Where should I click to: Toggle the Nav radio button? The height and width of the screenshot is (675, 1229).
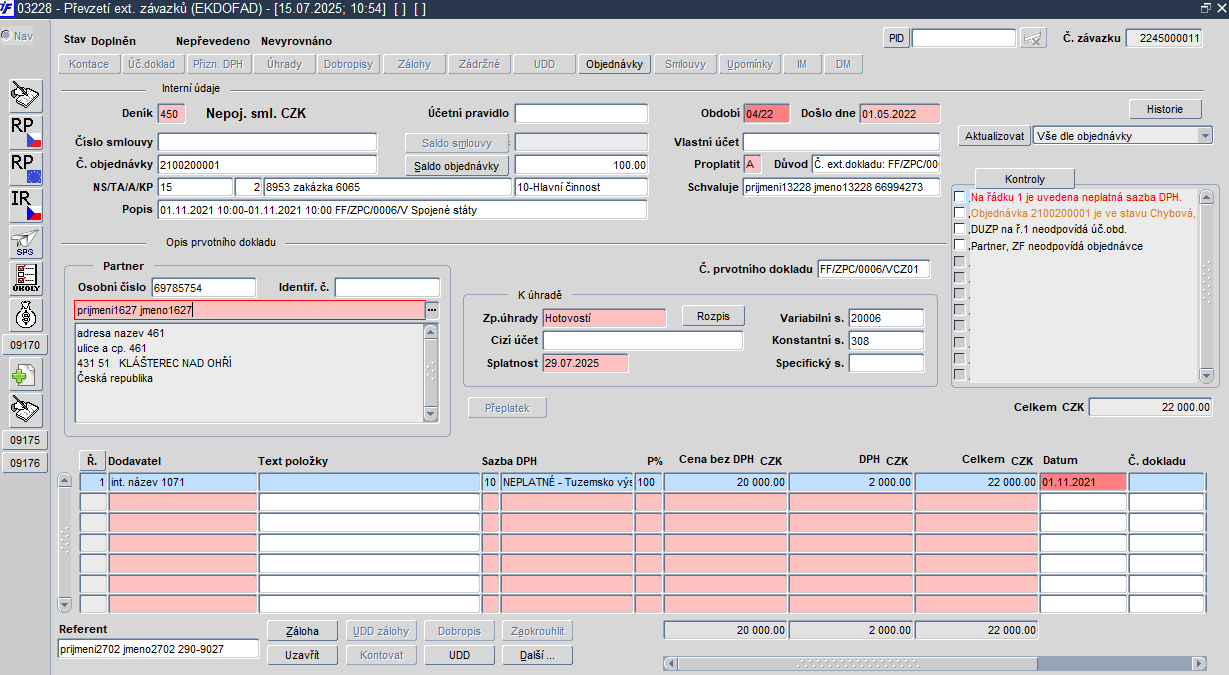6,36
